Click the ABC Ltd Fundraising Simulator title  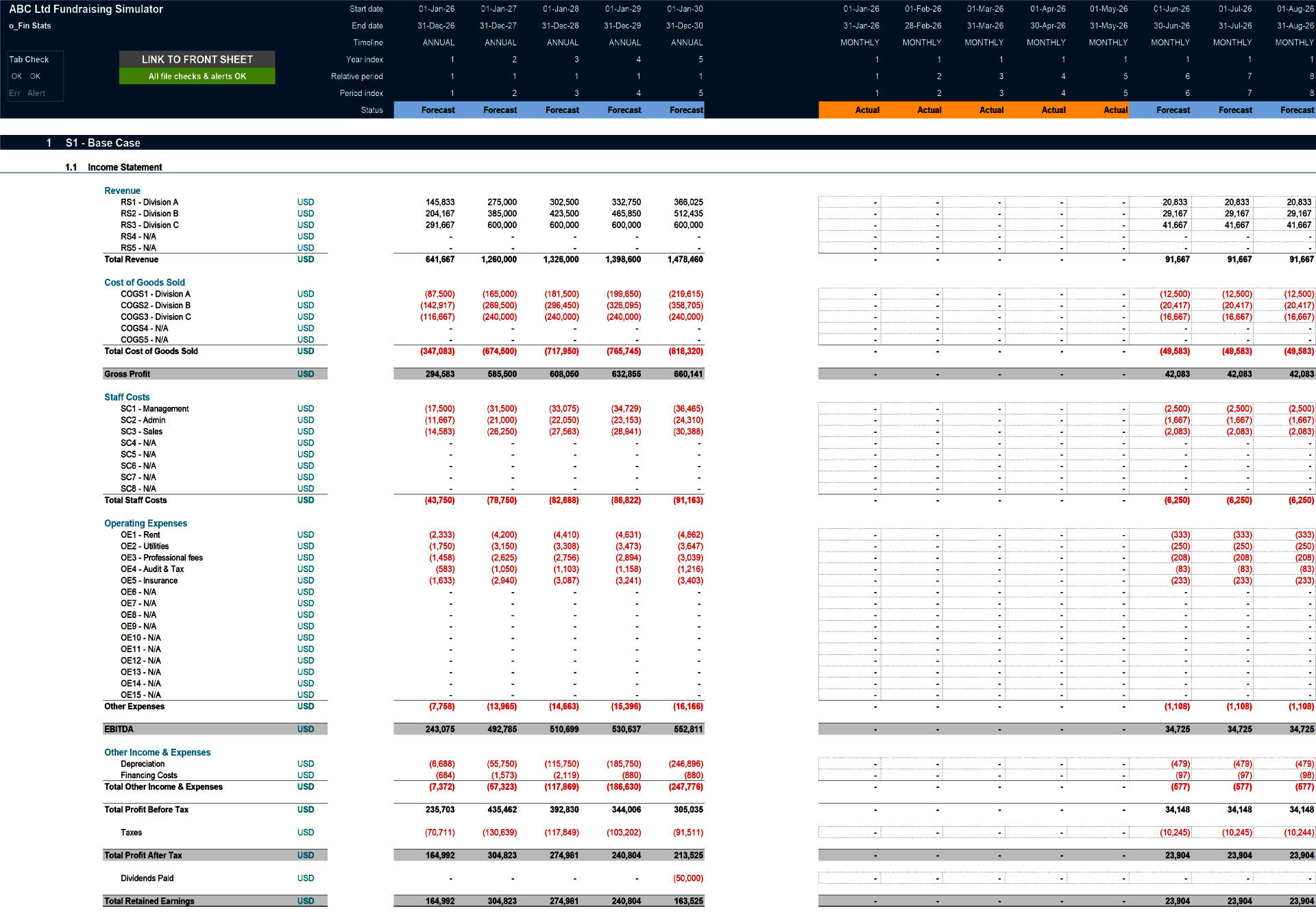86,9
